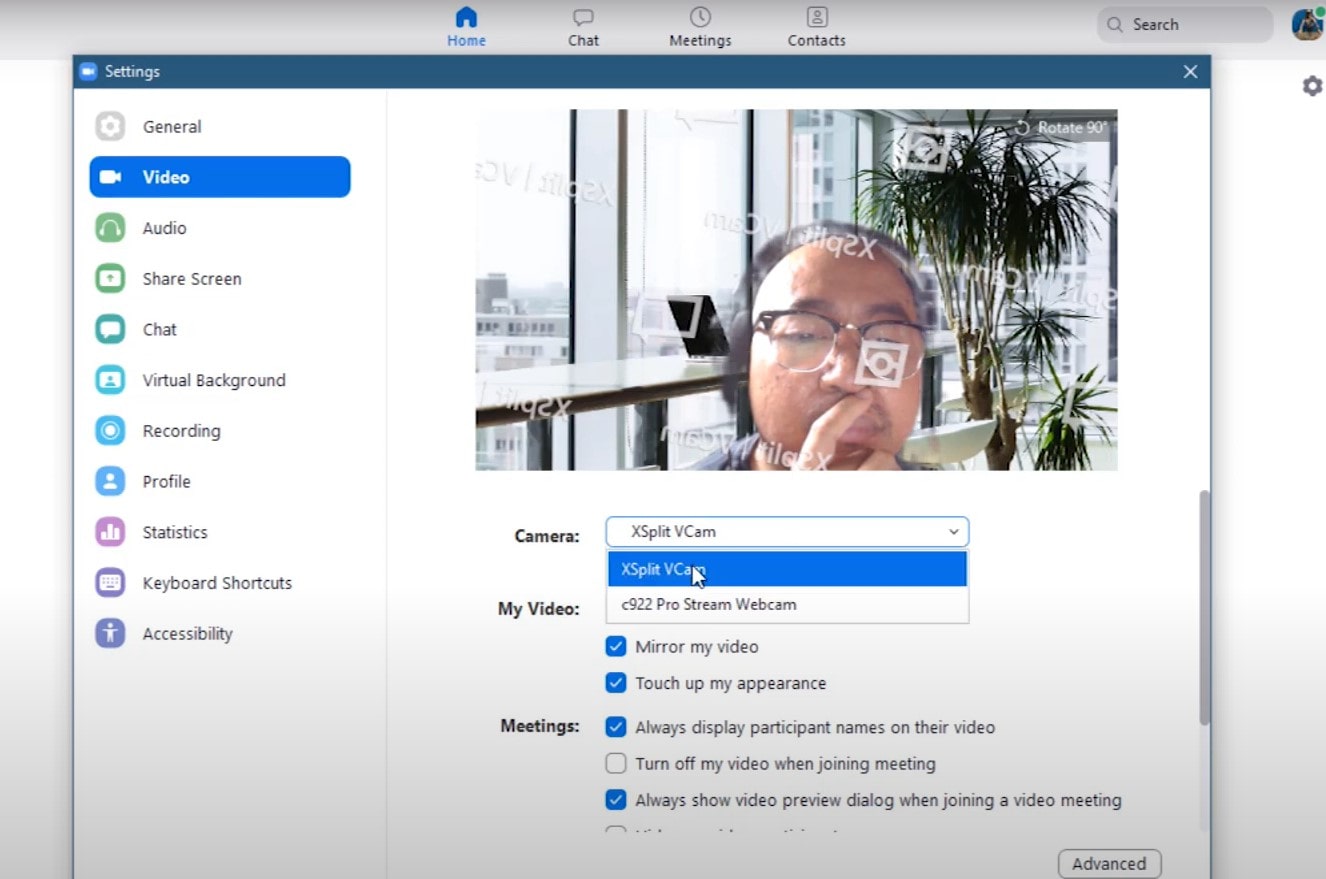Open the Contacts tab

(816, 27)
